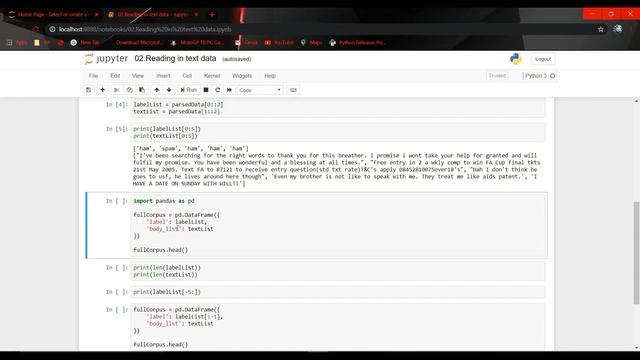The height and width of the screenshot is (360, 640).
Task: Bookmark this page with the star icon
Action: 601,29
